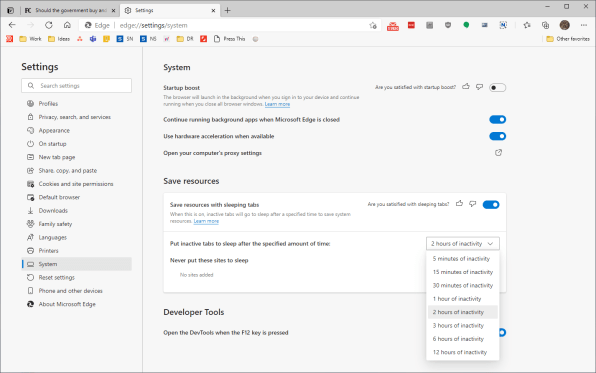Viewport: 596px width, 373px height.
Task: Toggle the DevTools F12 key switch
Action: [502, 332]
